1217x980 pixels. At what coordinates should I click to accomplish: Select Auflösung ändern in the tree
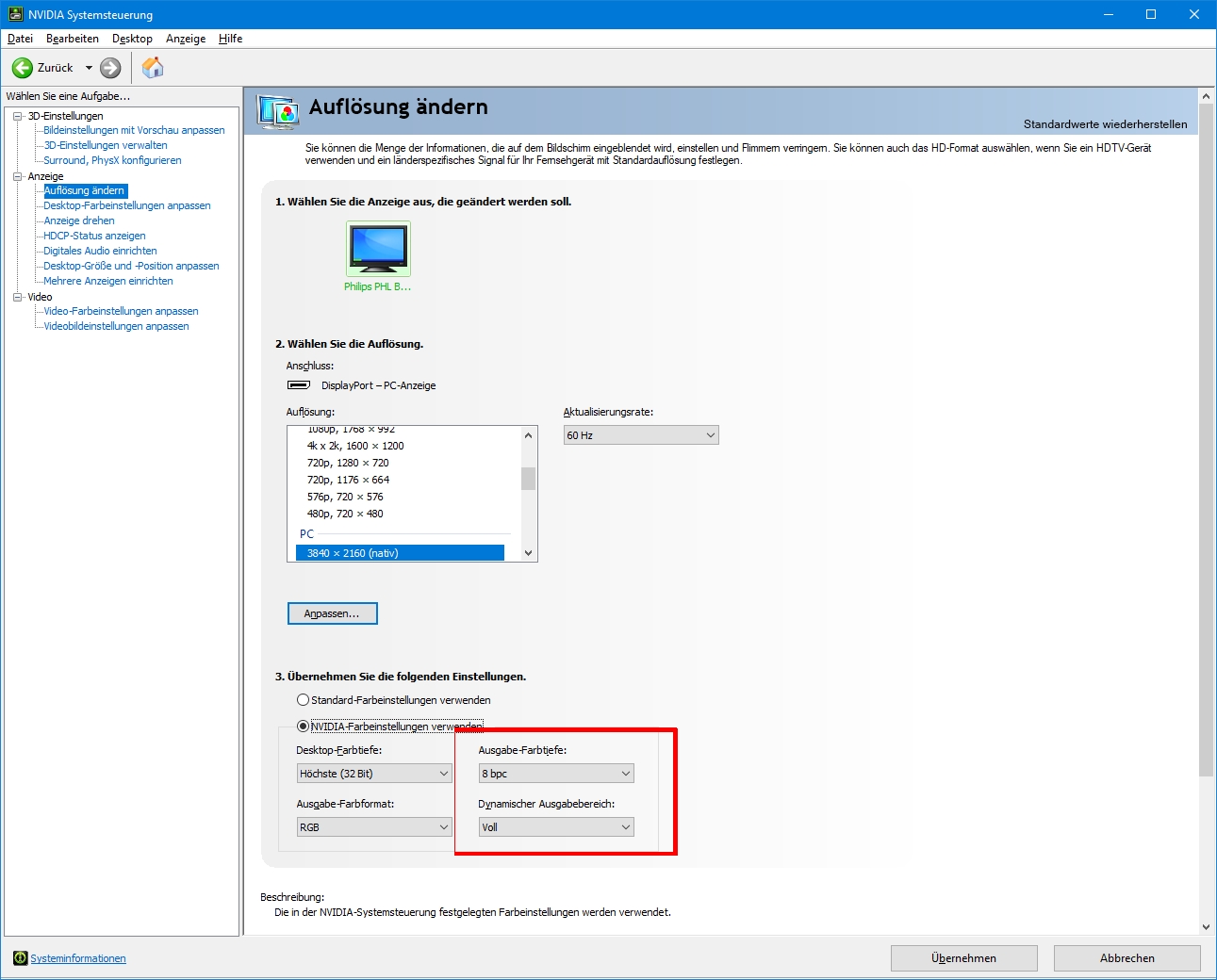(85, 190)
